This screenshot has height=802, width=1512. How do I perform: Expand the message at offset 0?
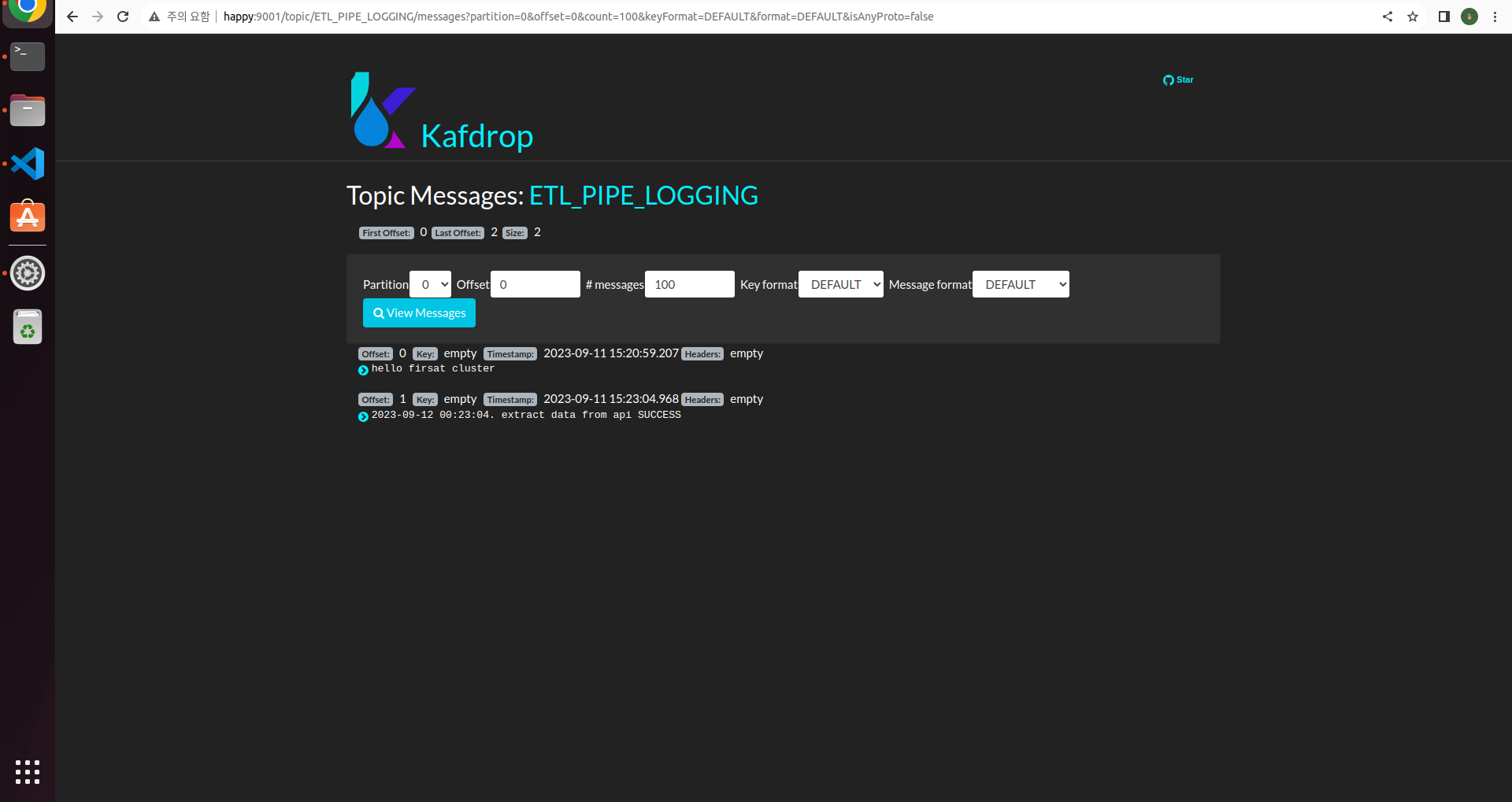coord(363,371)
